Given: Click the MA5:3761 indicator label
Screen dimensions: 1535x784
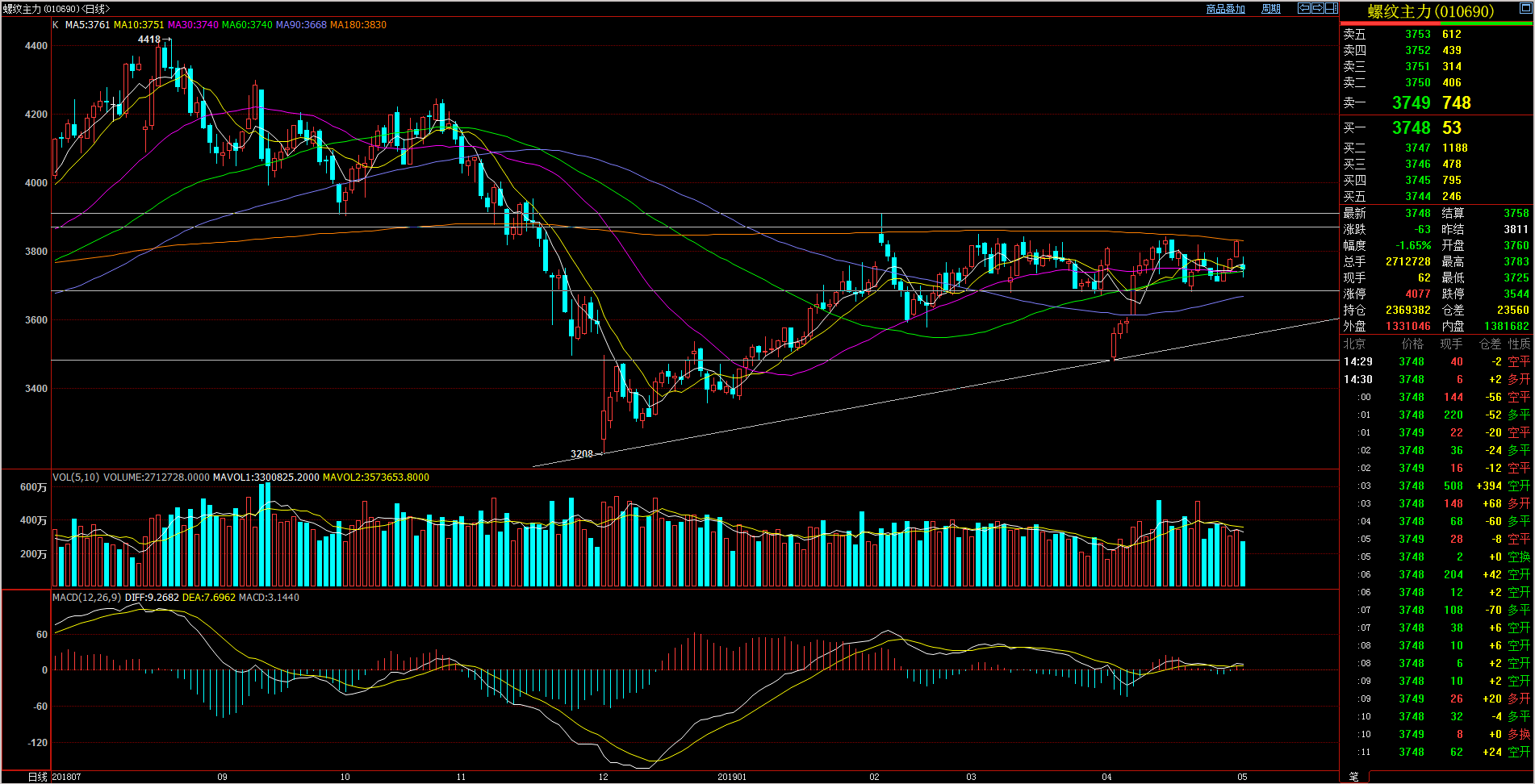Looking at the screenshot, I should (87, 25).
